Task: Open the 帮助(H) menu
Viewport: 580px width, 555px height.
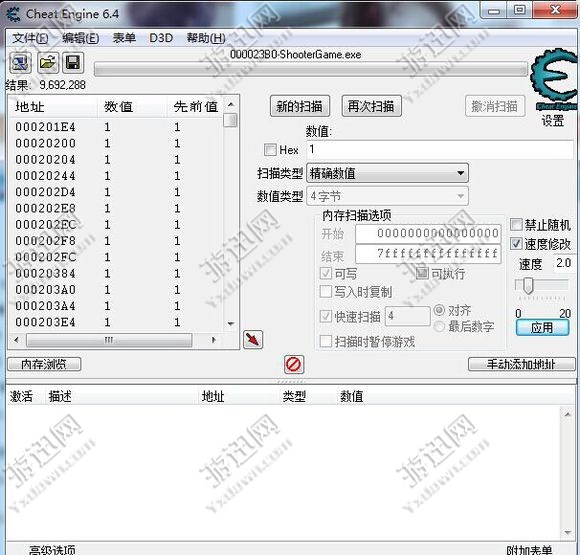Action: coord(206,38)
